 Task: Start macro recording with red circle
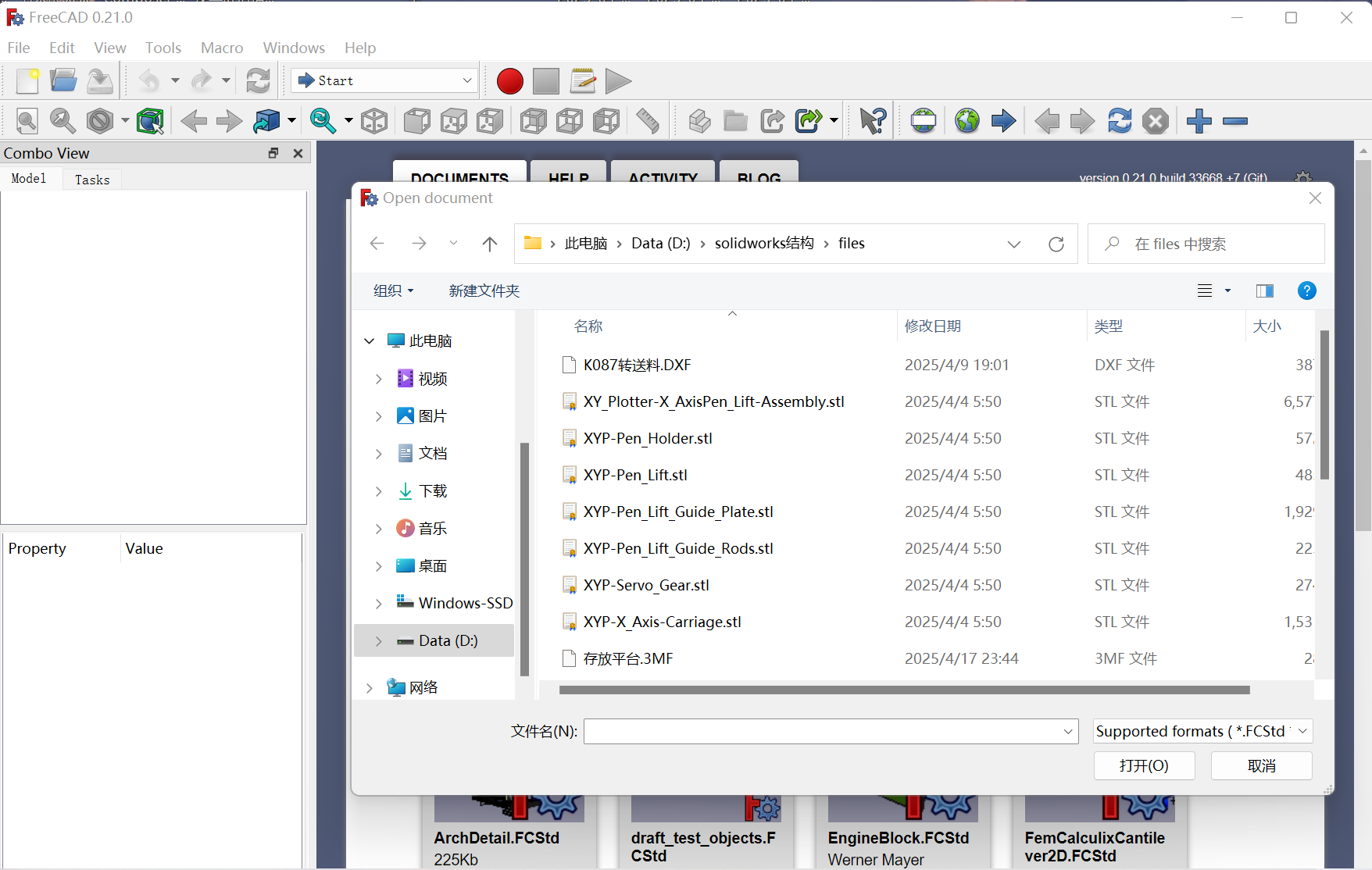510,81
